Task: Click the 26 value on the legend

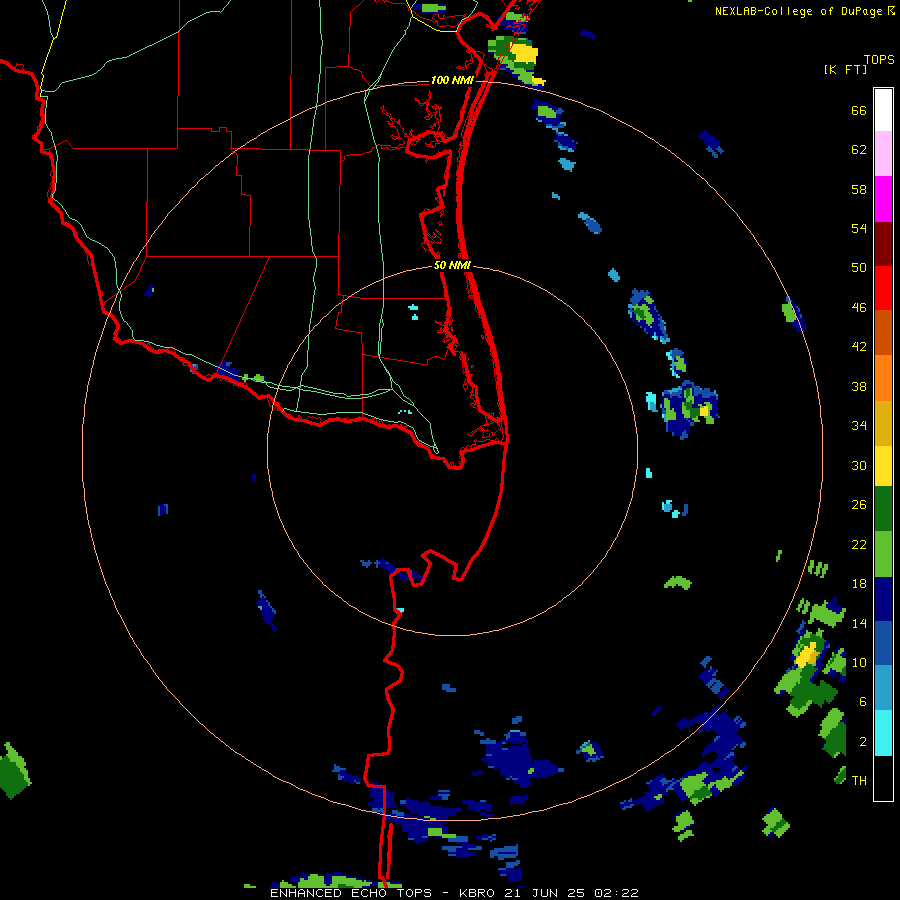Action: (859, 505)
